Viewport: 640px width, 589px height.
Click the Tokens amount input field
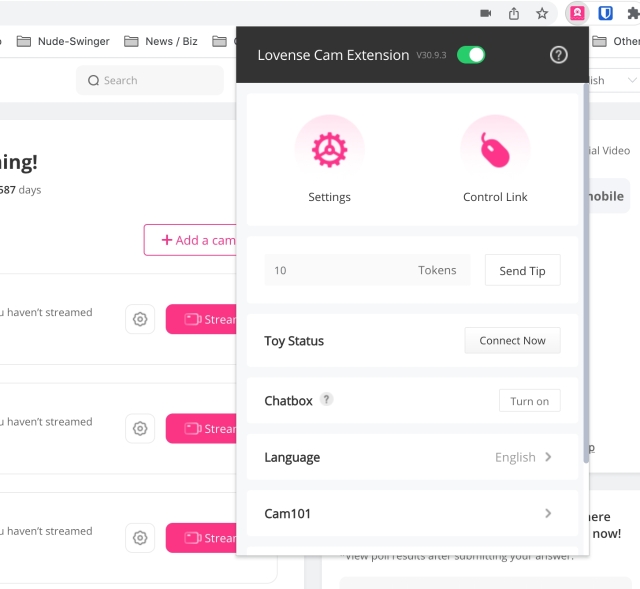click(340, 270)
